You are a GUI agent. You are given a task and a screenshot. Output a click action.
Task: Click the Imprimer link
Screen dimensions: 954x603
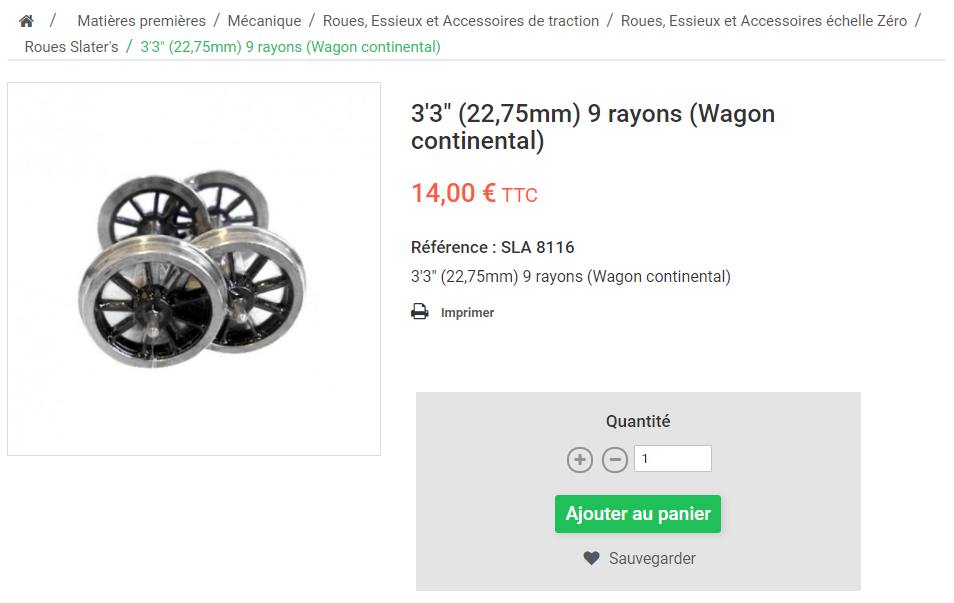pos(467,313)
